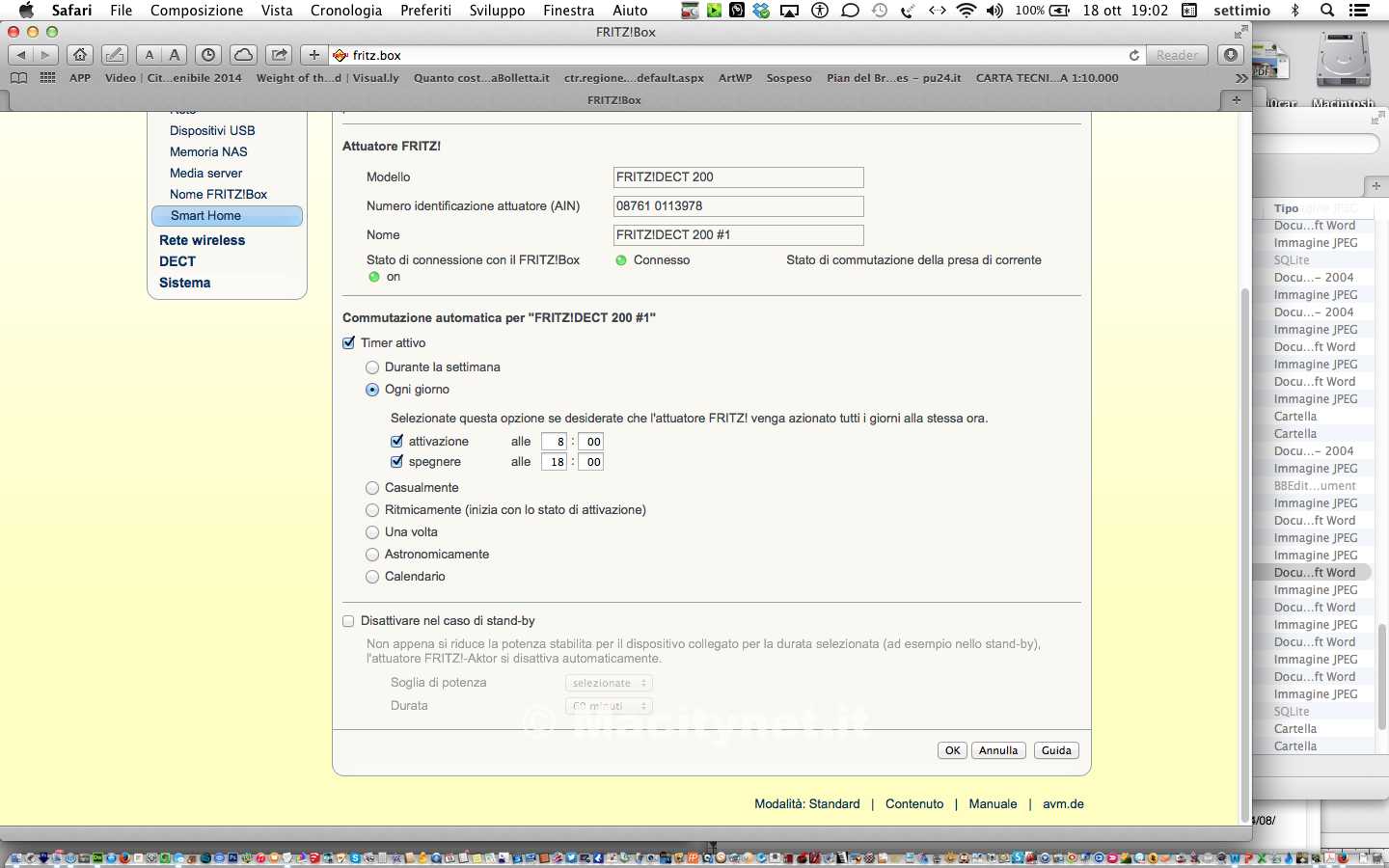1389x868 pixels.
Task: Enable 'Disattivare nel caso di stand-by'
Action: pyautogui.click(x=348, y=621)
